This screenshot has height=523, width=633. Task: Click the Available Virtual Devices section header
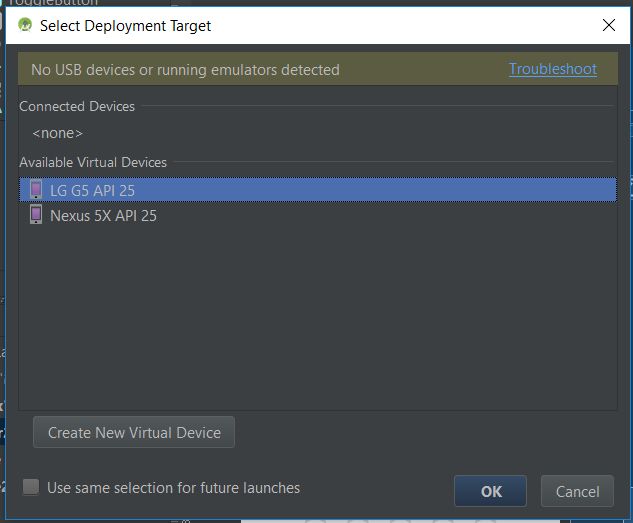click(93, 162)
